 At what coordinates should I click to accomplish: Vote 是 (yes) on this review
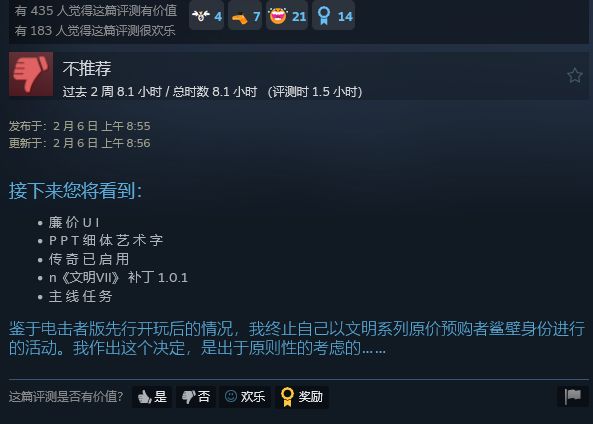[152, 397]
